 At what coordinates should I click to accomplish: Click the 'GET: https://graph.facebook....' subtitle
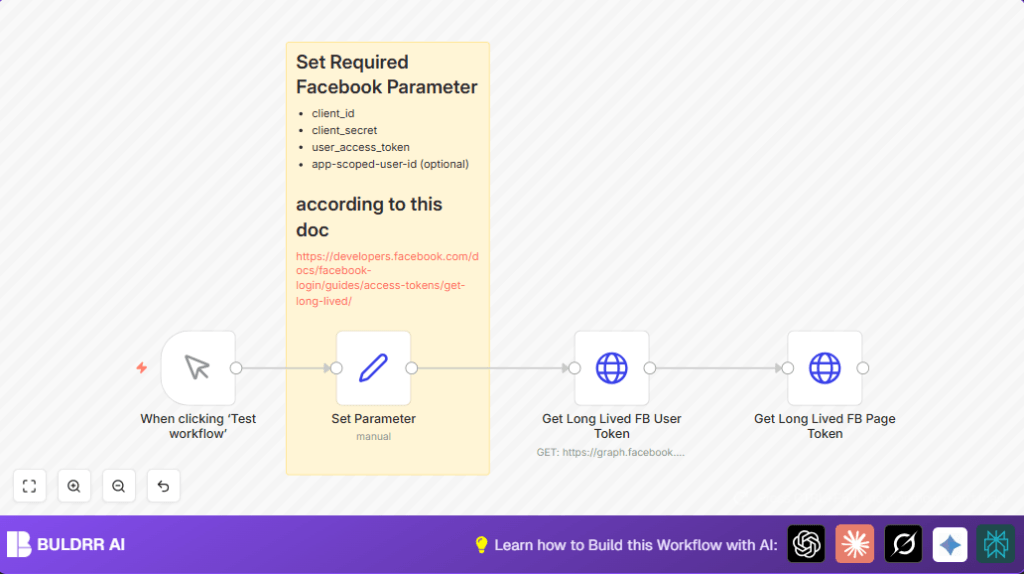tap(611, 452)
